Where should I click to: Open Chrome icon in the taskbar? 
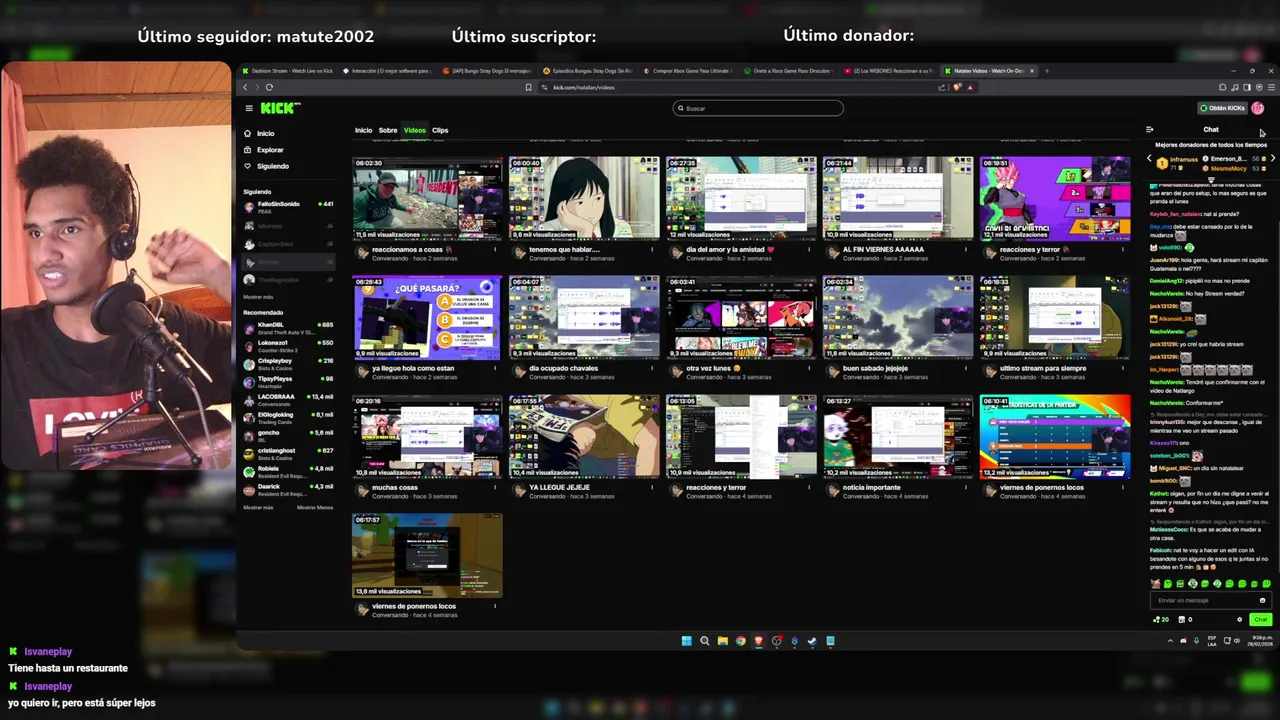pos(740,641)
